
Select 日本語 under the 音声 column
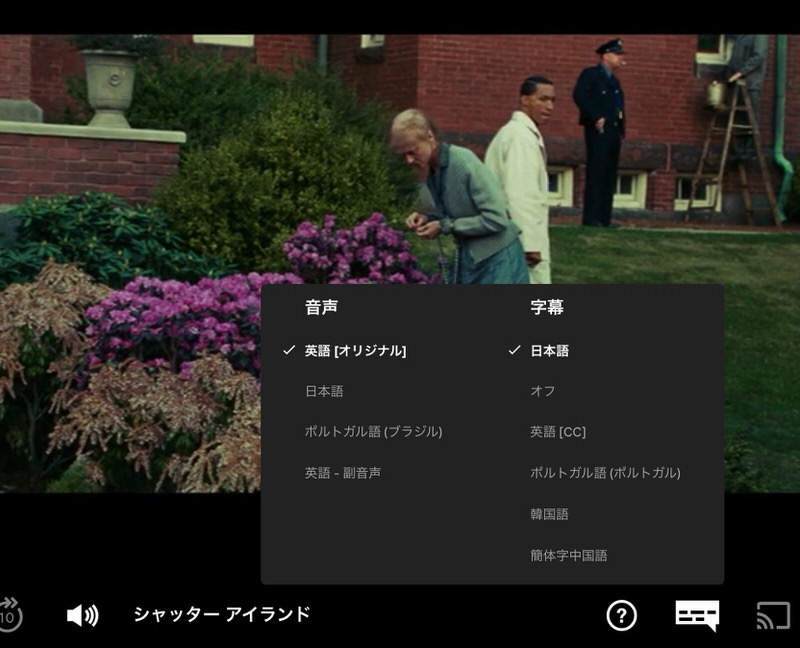coord(324,391)
